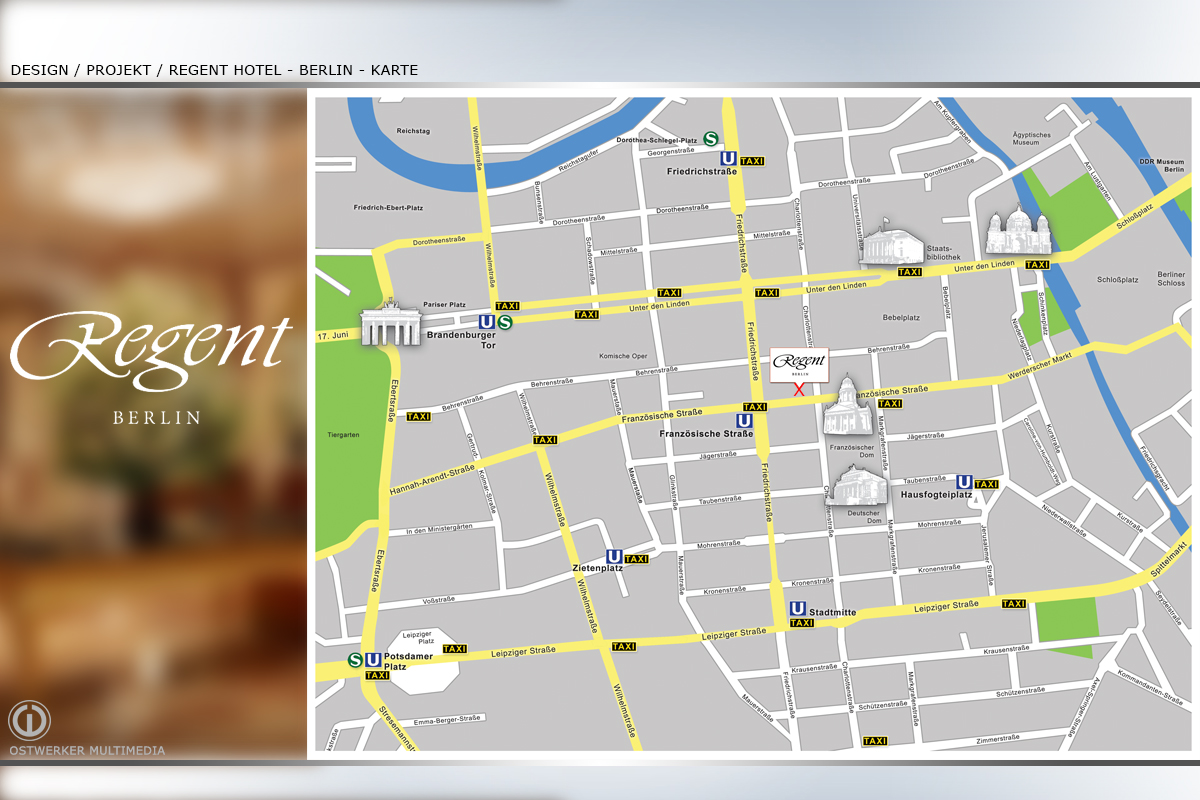Select the Deutscher Dom building icon
The image size is (1200, 800).
click(858, 487)
